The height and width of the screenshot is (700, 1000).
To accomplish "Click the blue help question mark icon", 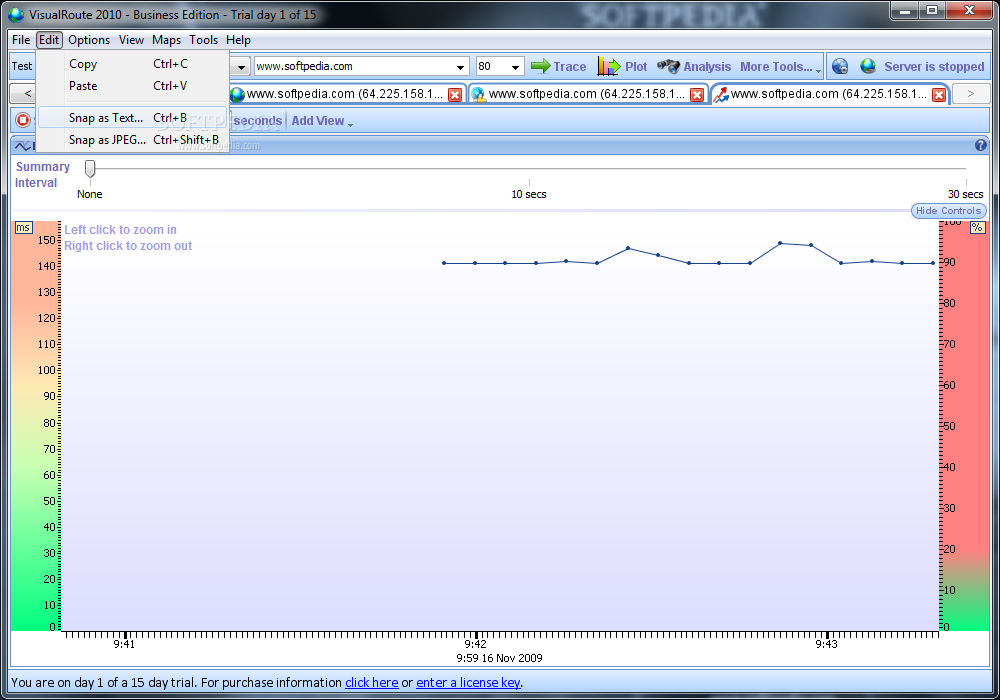I will tap(980, 145).
